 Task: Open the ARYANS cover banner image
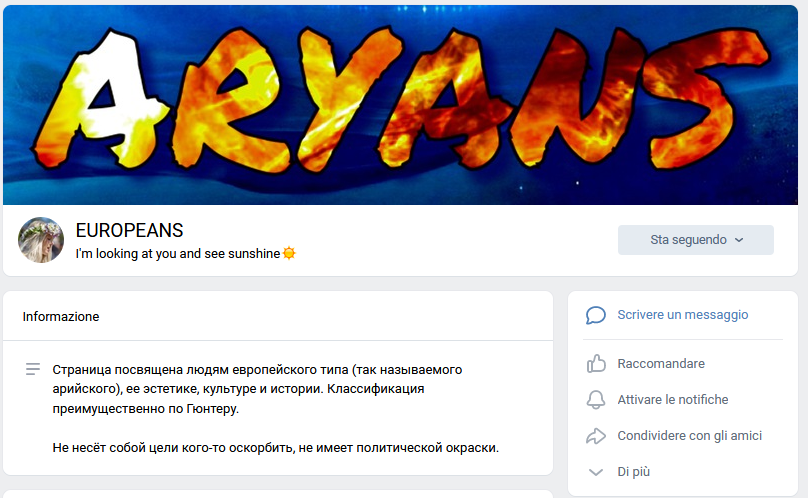click(x=400, y=105)
